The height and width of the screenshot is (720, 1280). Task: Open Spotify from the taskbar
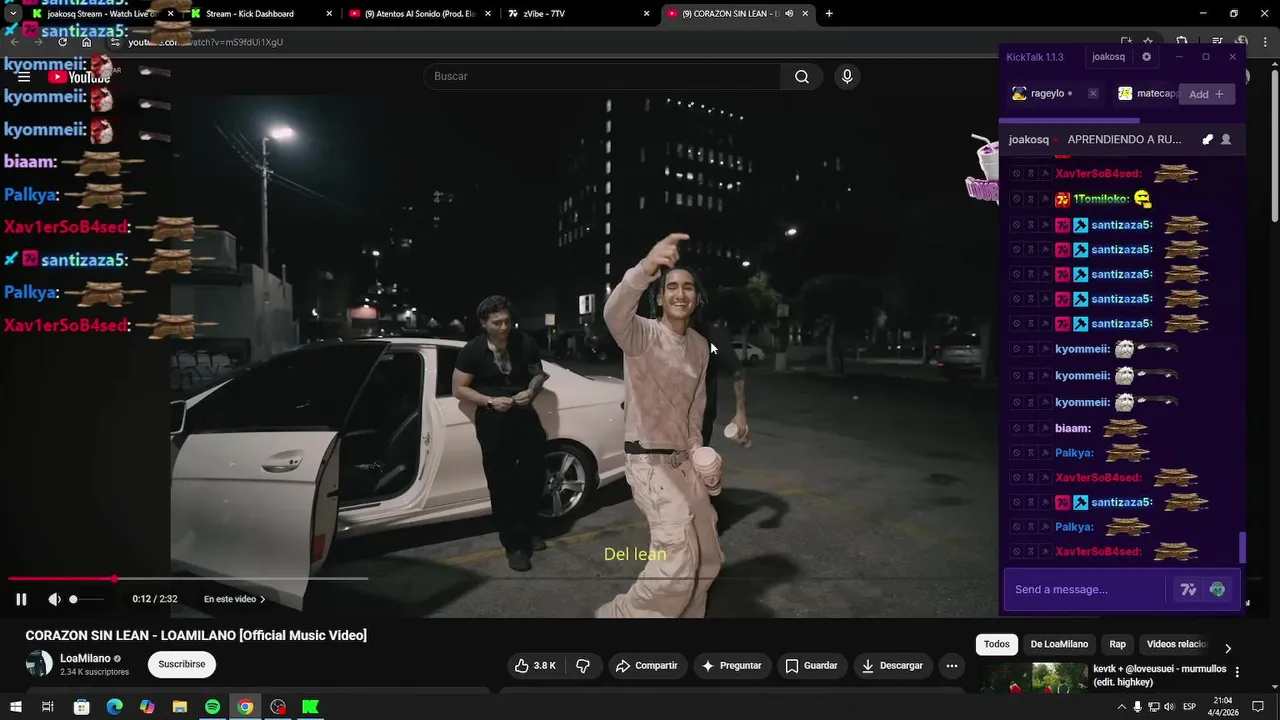click(x=213, y=707)
